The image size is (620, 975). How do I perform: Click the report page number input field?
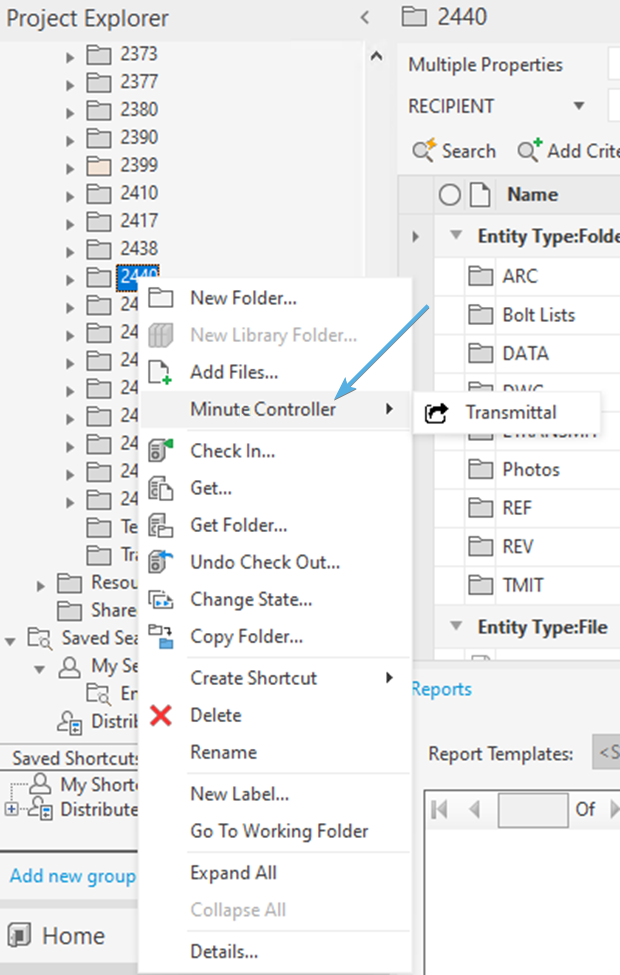point(532,809)
